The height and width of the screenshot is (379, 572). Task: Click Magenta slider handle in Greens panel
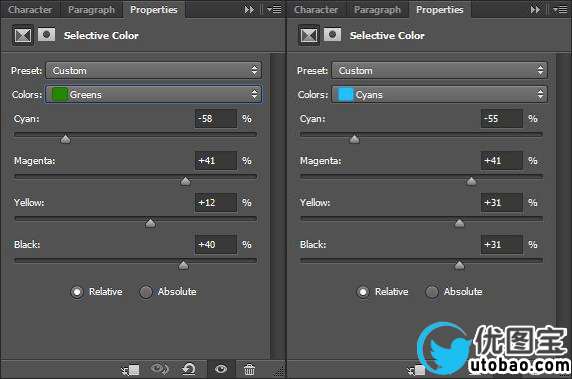point(185,181)
